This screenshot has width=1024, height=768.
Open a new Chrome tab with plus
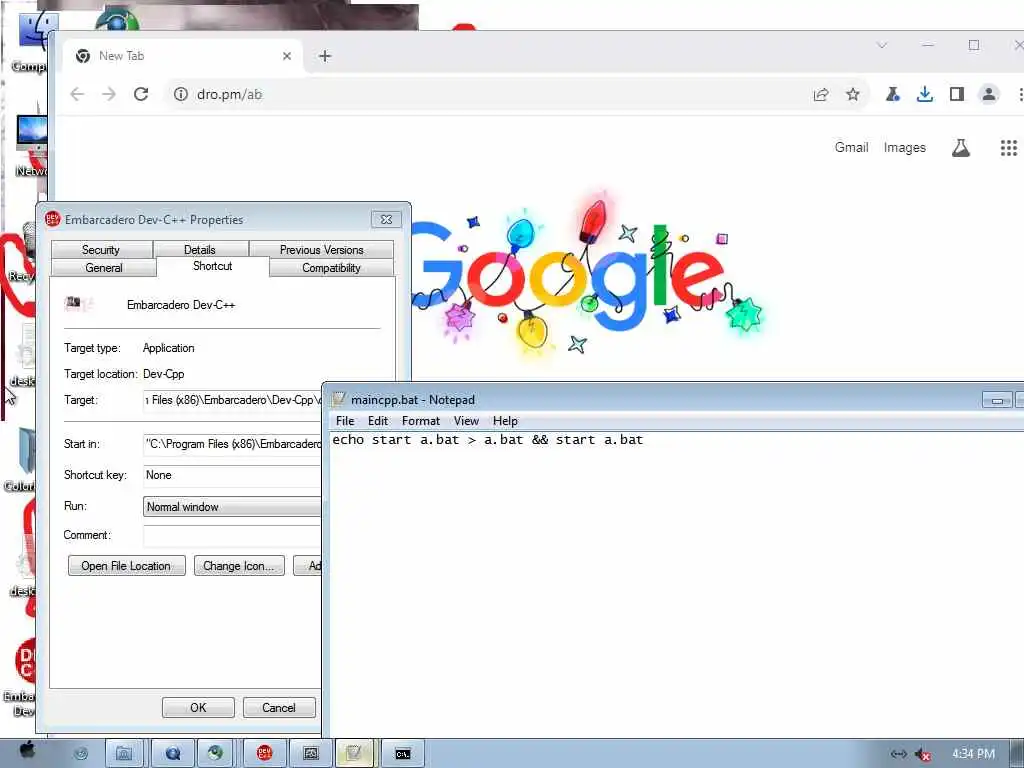pos(325,56)
